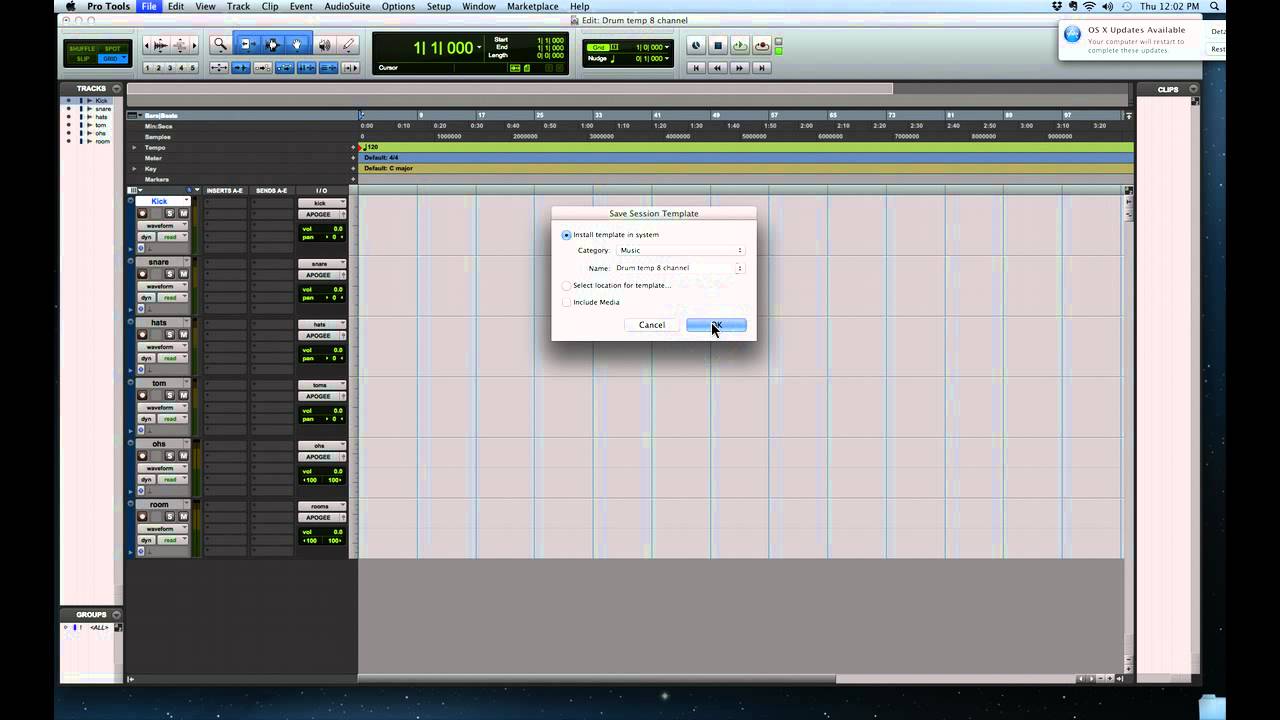1280x720 pixels.
Task: Expand the Key ruler
Action: point(135,168)
